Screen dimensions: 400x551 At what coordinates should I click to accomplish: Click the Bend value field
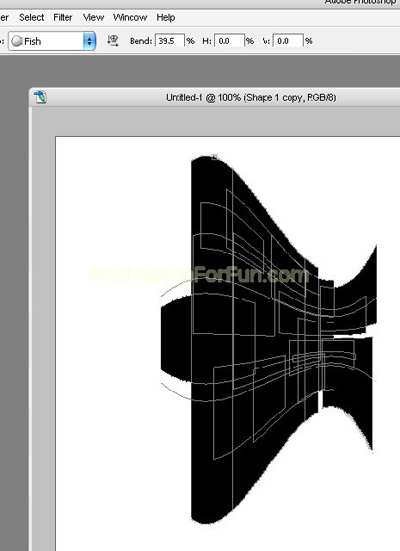170,41
